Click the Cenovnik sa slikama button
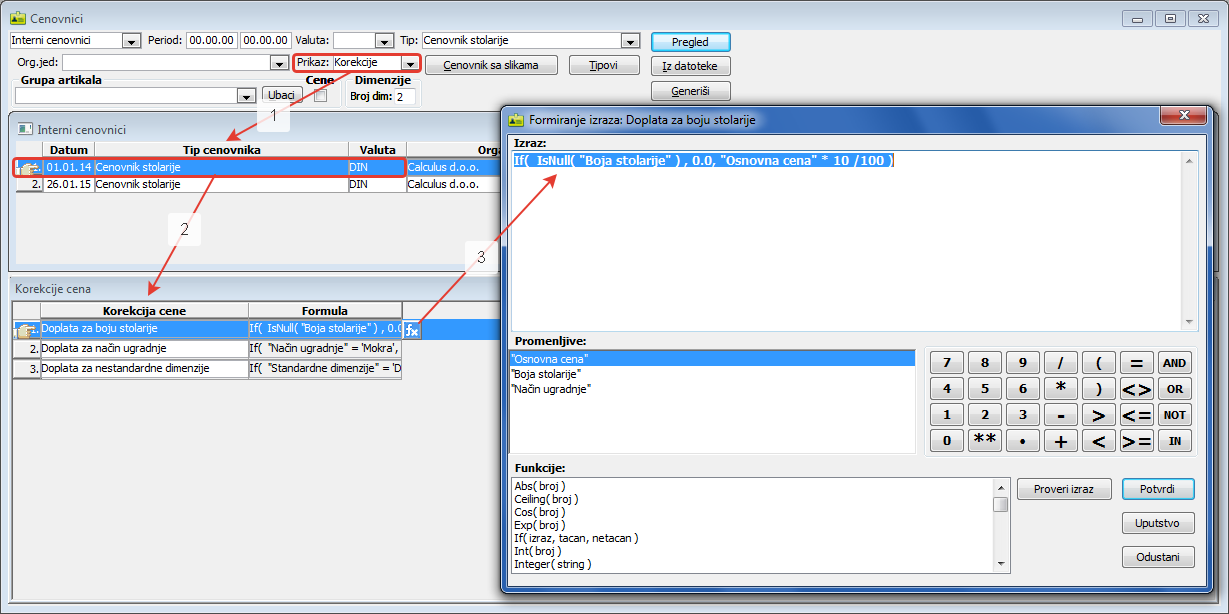 coord(490,65)
